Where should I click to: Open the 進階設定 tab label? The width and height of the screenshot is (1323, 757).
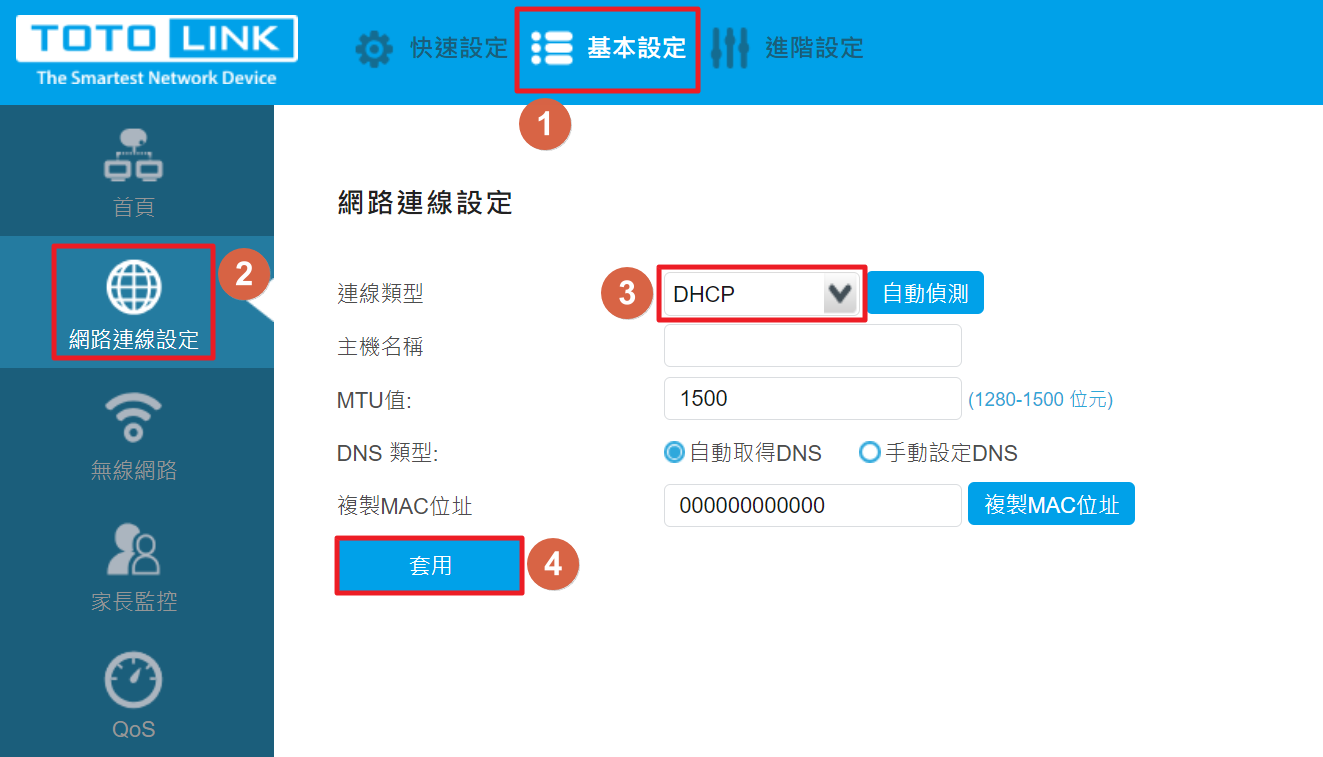coord(814,48)
